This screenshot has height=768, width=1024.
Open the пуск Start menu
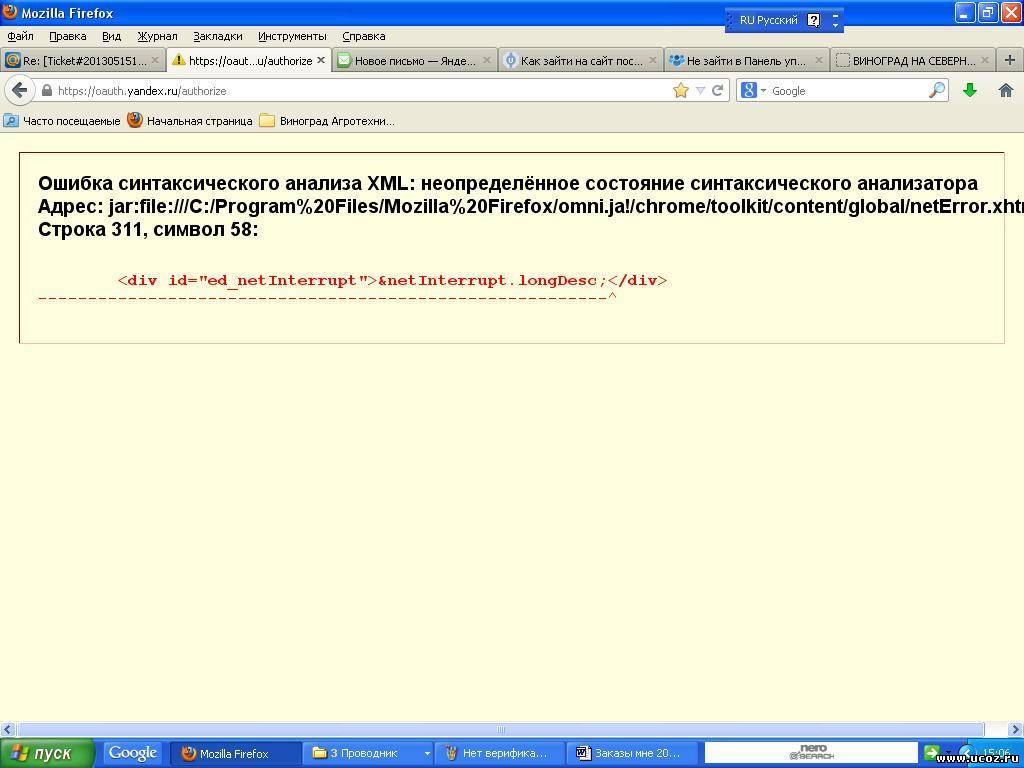point(47,753)
